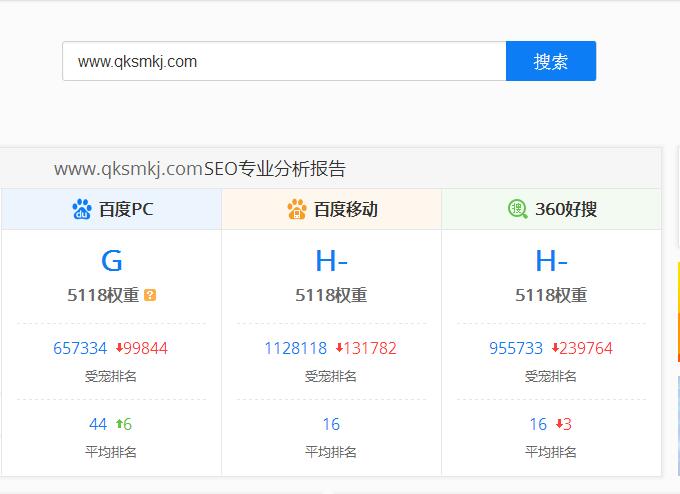Click the 受宠排名 label under 百度移动

click(x=331, y=376)
